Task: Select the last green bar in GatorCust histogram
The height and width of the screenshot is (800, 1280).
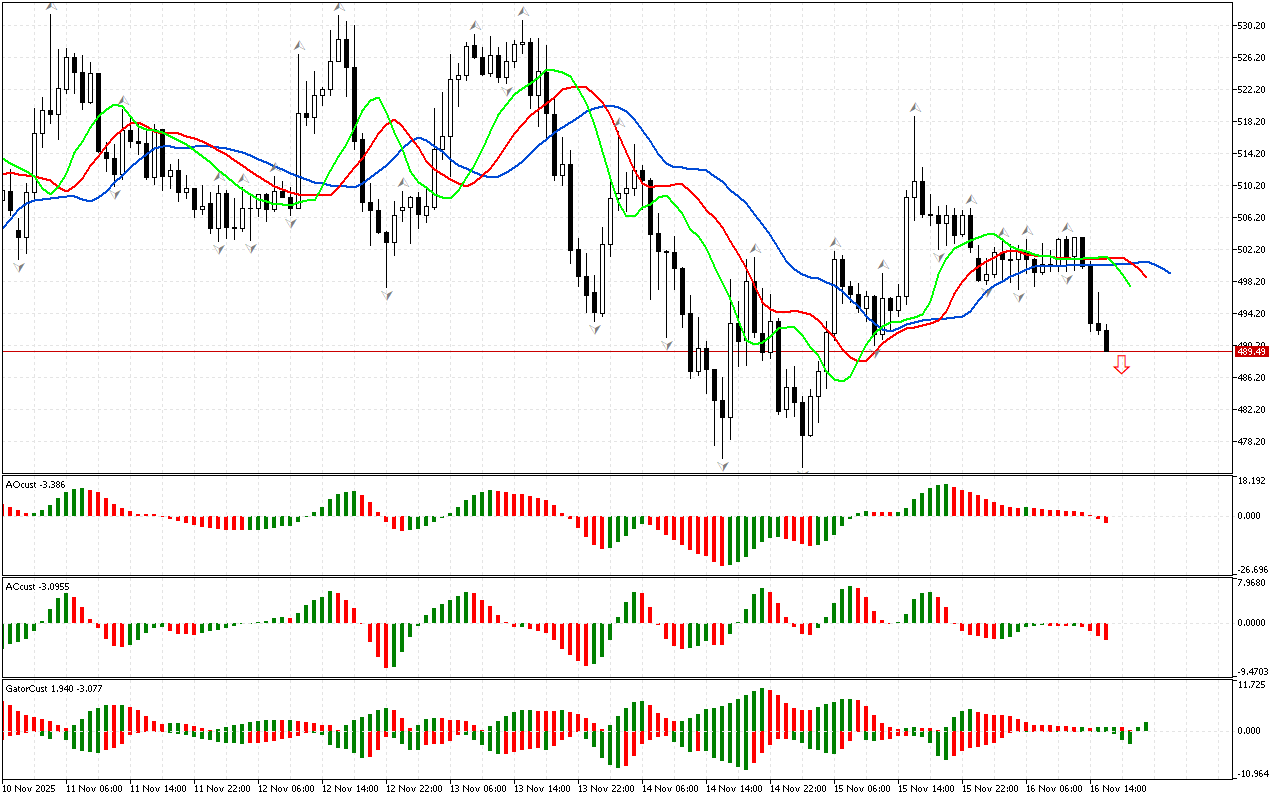Action: pyautogui.click(x=1146, y=726)
